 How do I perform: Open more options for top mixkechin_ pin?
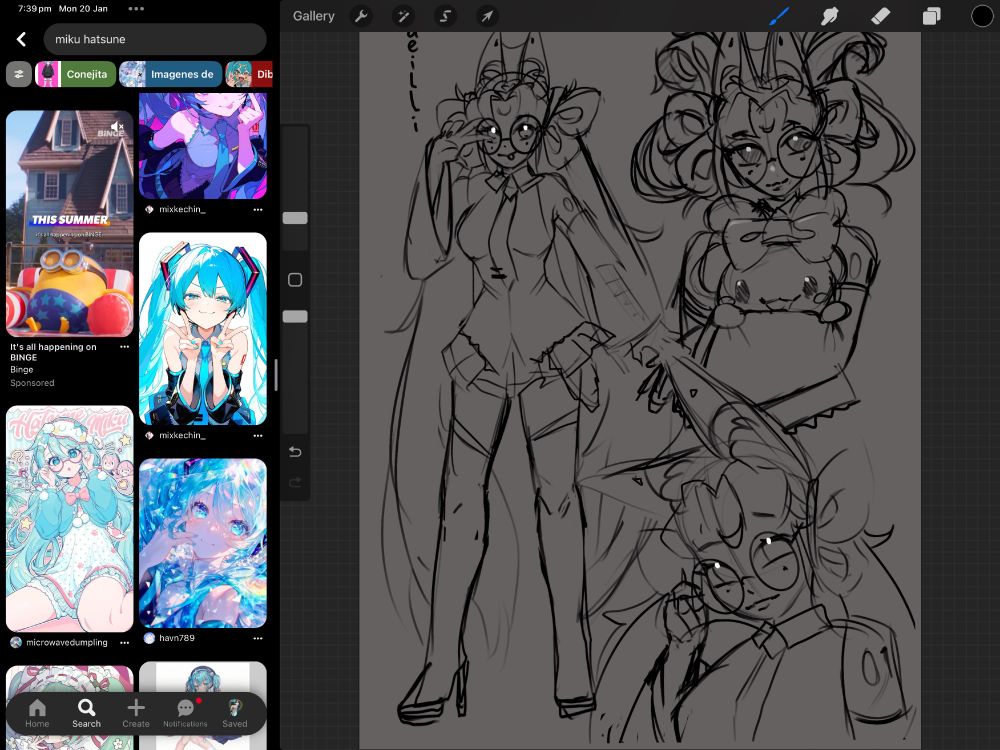point(258,209)
